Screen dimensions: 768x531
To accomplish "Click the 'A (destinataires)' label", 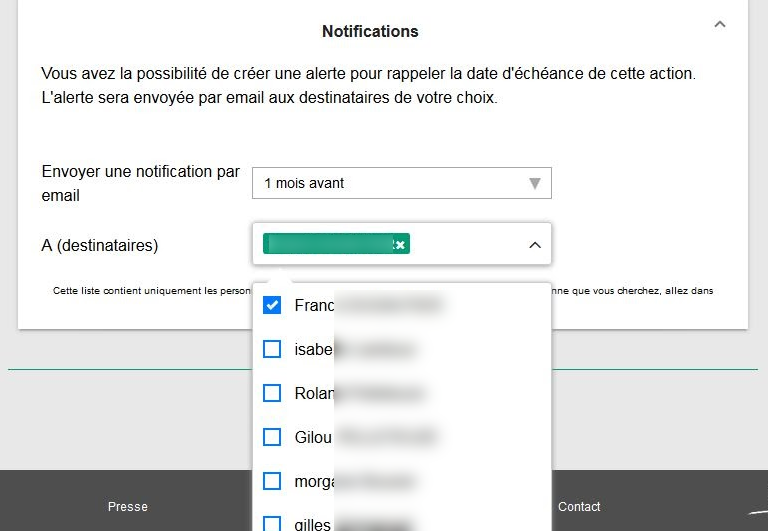I will pos(100,245).
